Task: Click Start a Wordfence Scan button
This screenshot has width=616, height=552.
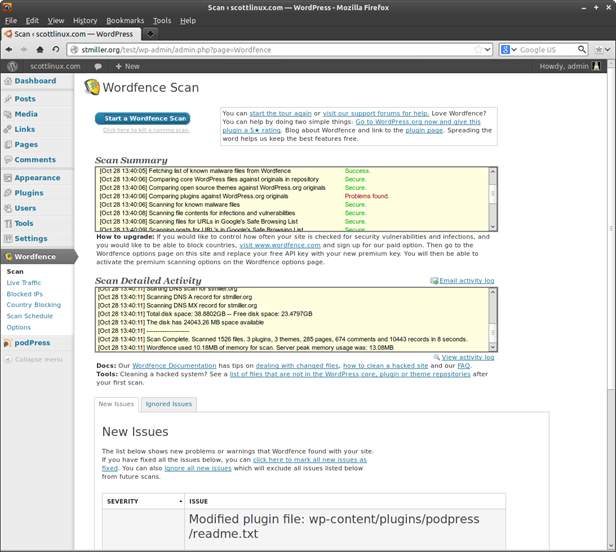Action: coord(142,118)
